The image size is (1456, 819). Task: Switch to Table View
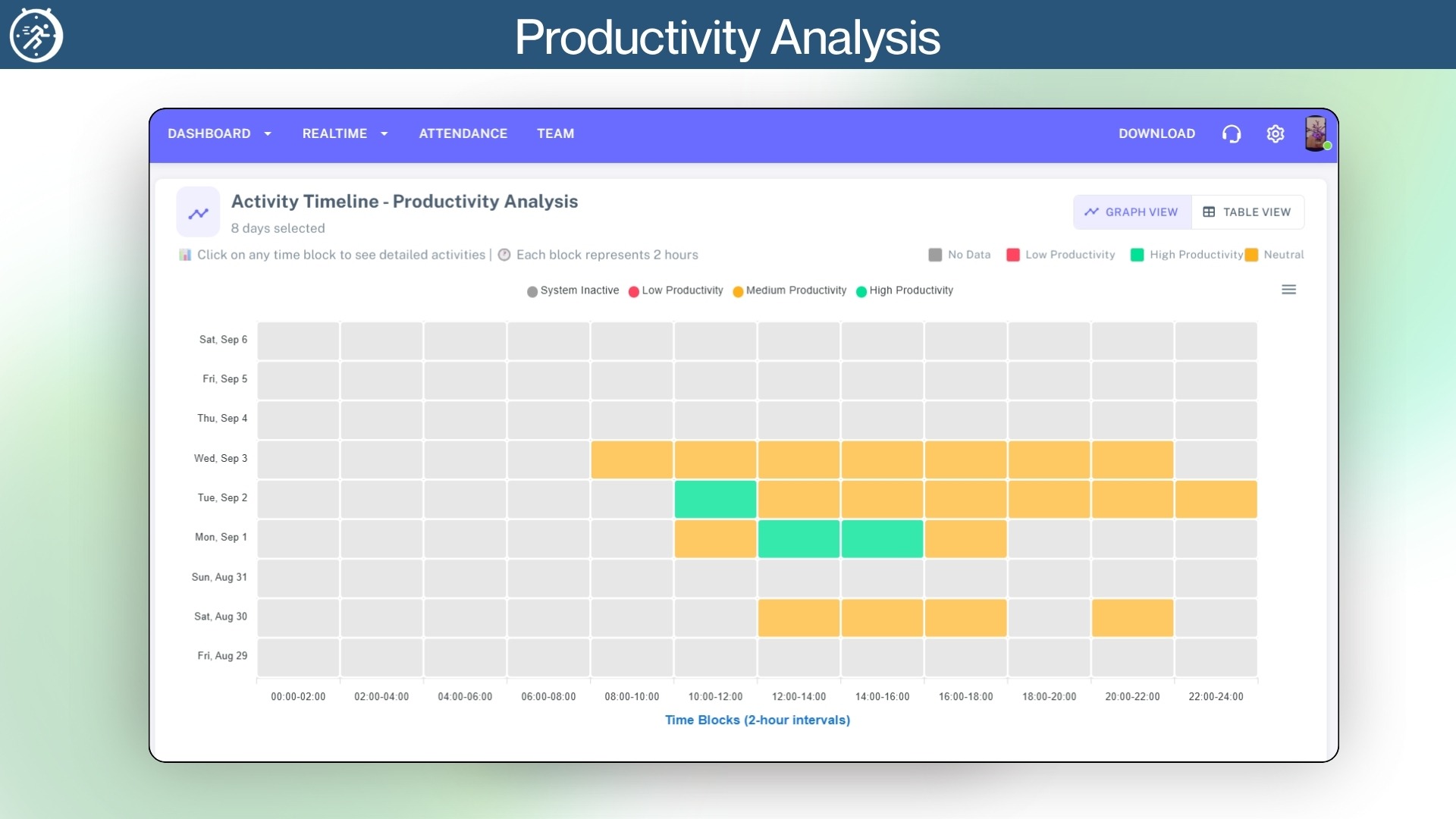[x=1247, y=212]
